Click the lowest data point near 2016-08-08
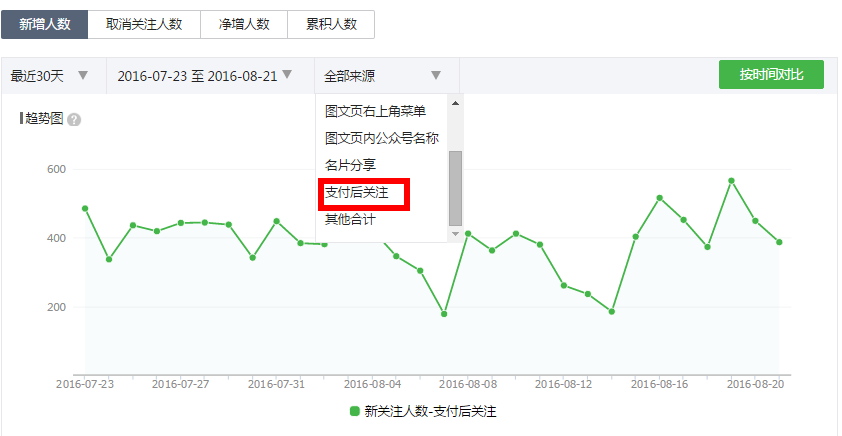Image resolution: width=842 pixels, height=436 pixels. pos(444,314)
